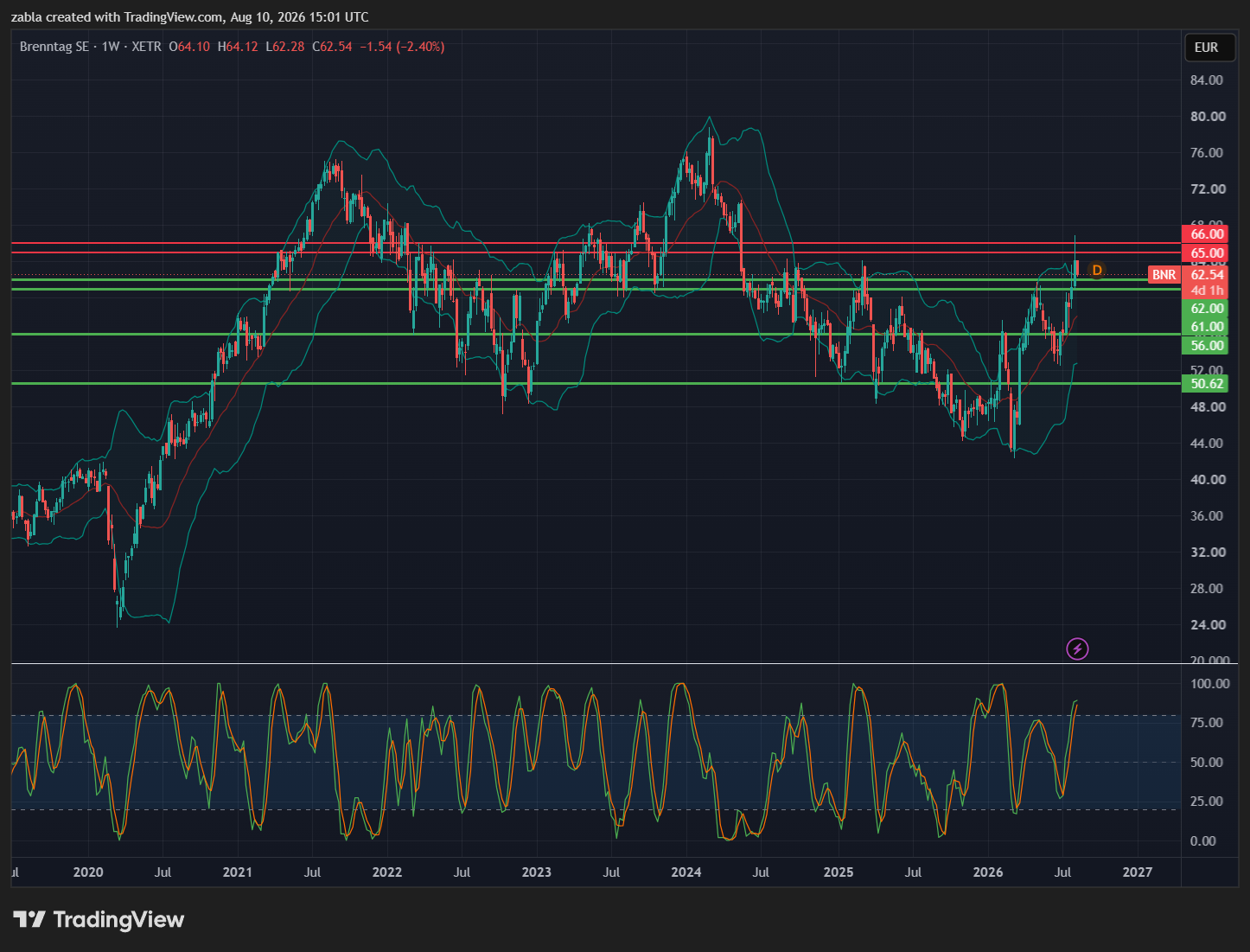Click the 2027 label on the time axis
Screen dimensions: 1250x952
1138,872
